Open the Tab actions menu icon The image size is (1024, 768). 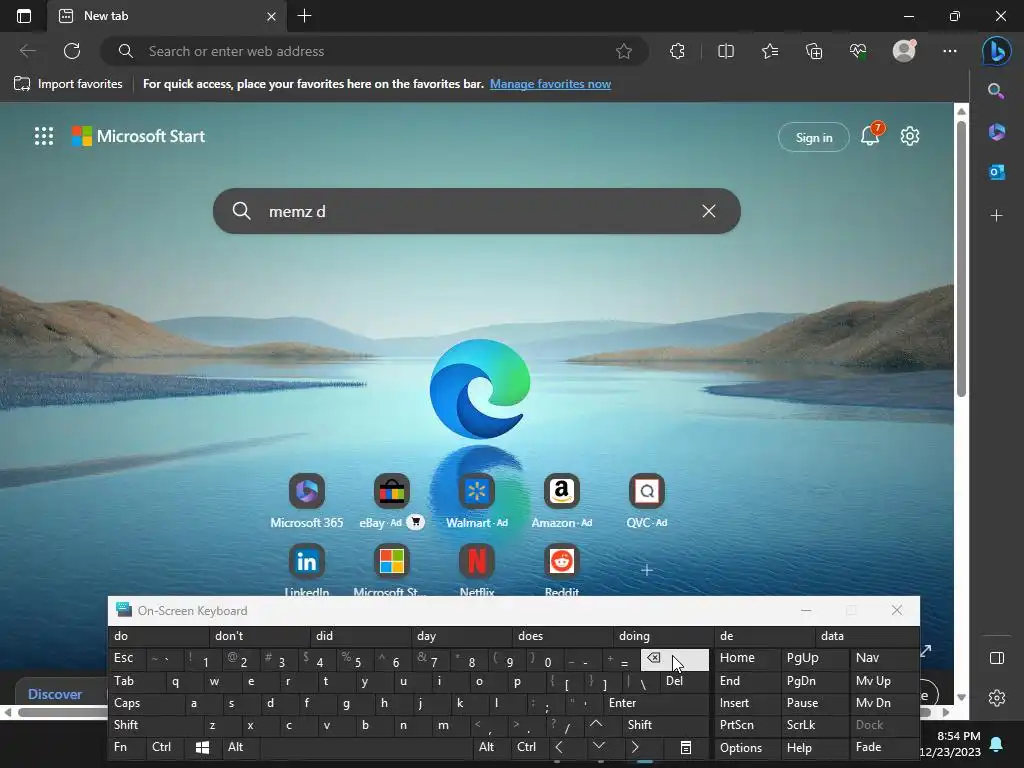[24, 16]
